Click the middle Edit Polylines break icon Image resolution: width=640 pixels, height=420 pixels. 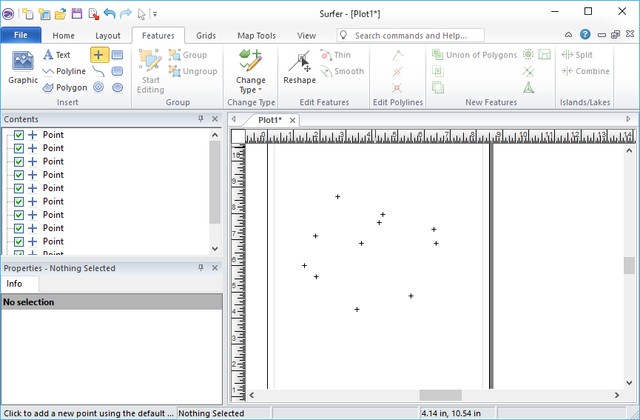(398, 72)
